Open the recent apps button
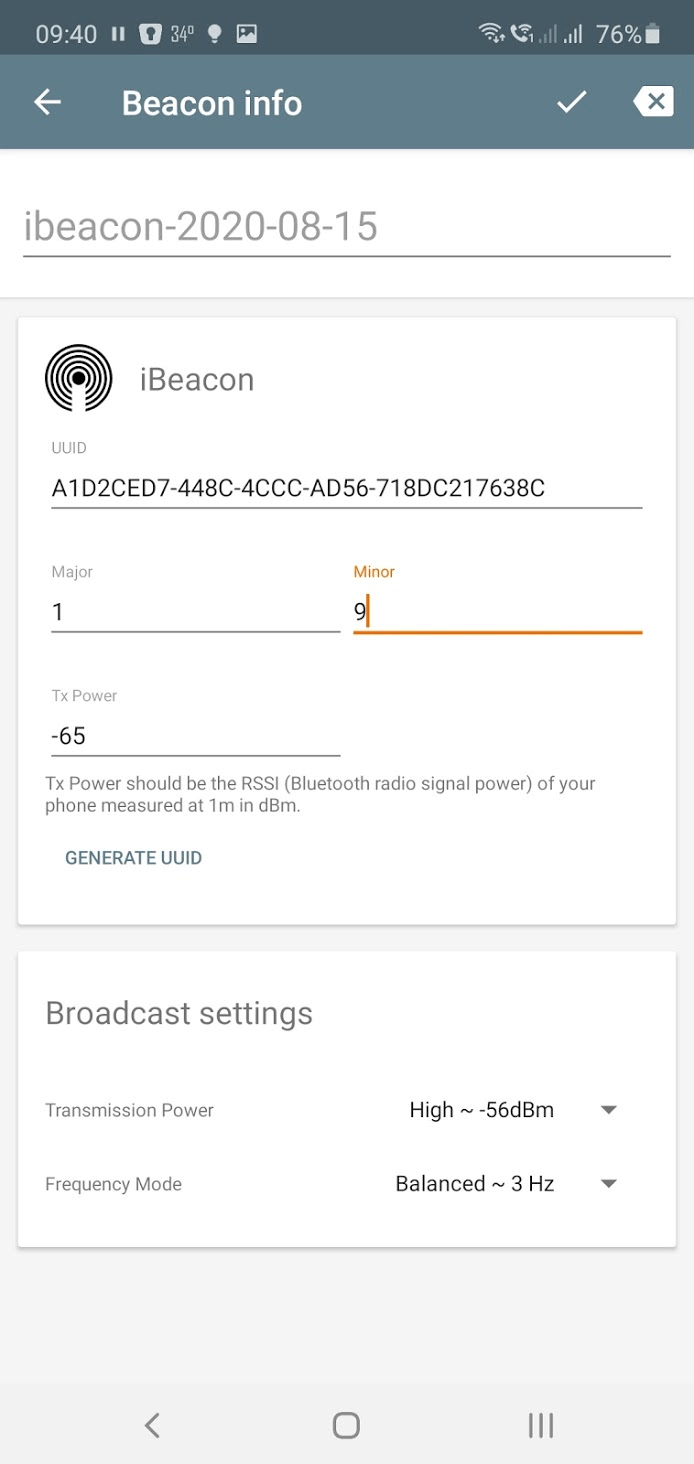Viewport: 694px width, 1464px height. (540, 1425)
